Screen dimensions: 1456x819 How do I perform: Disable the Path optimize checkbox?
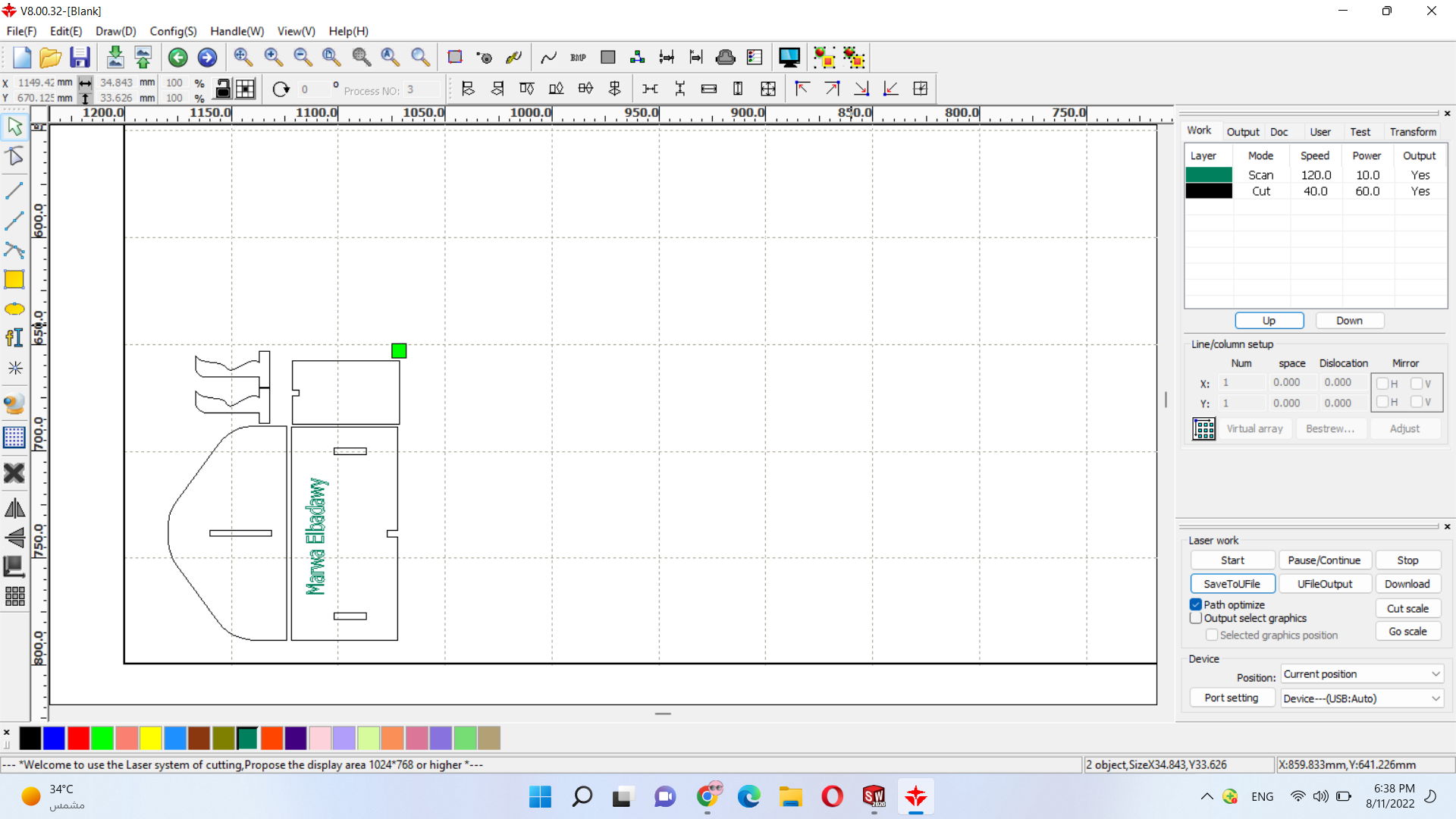point(1196,604)
